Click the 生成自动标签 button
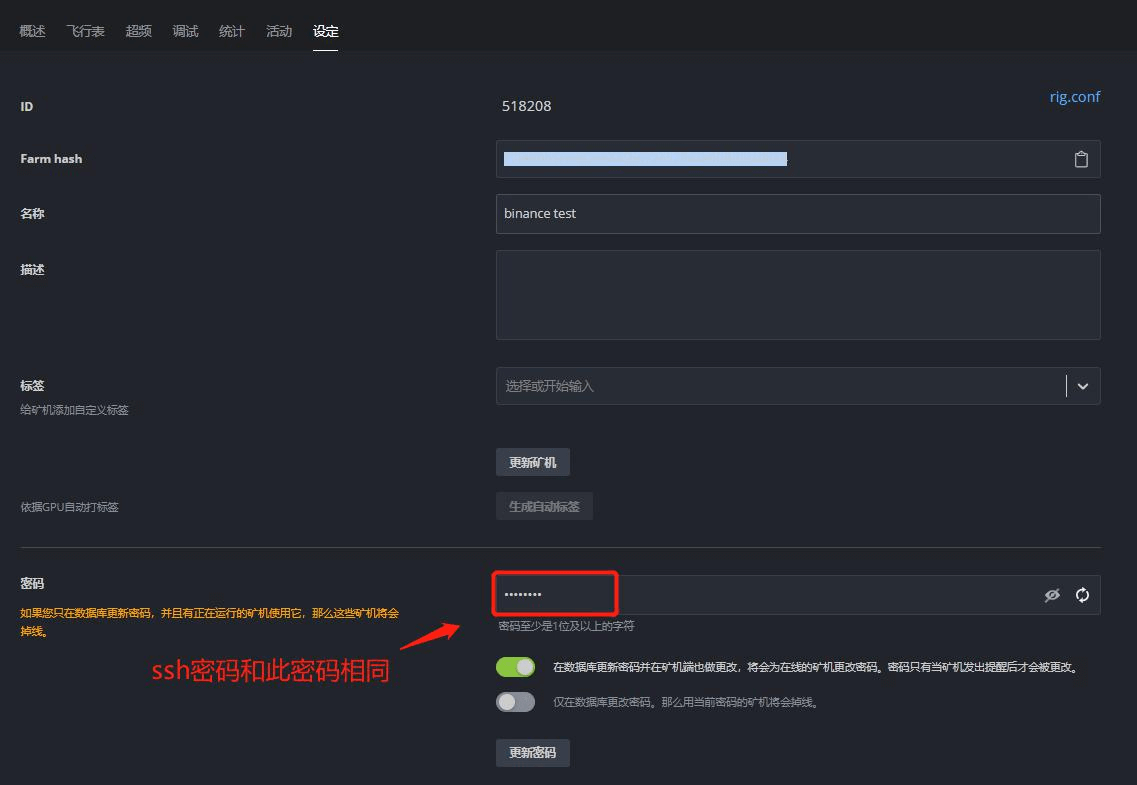Screen dimensions: 1137x785 pyautogui.click(x=544, y=506)
